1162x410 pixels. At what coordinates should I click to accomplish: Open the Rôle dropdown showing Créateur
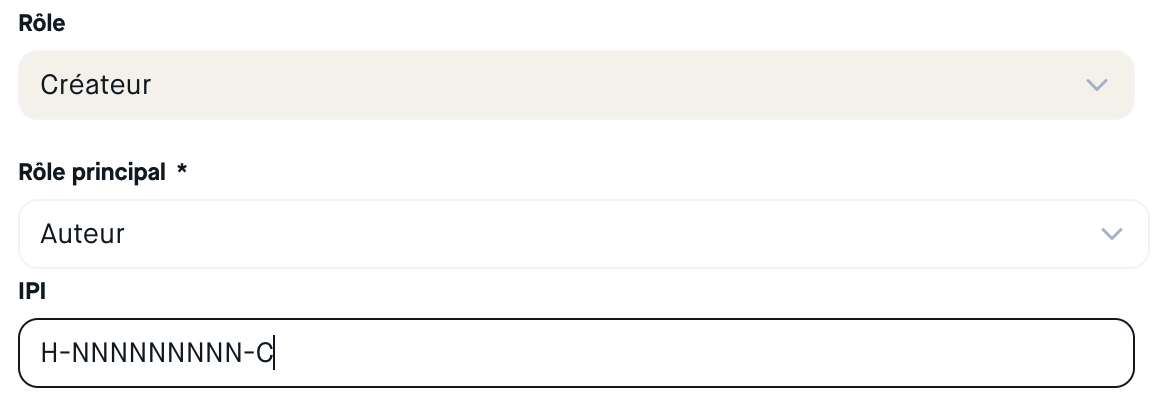click(576, 85)
